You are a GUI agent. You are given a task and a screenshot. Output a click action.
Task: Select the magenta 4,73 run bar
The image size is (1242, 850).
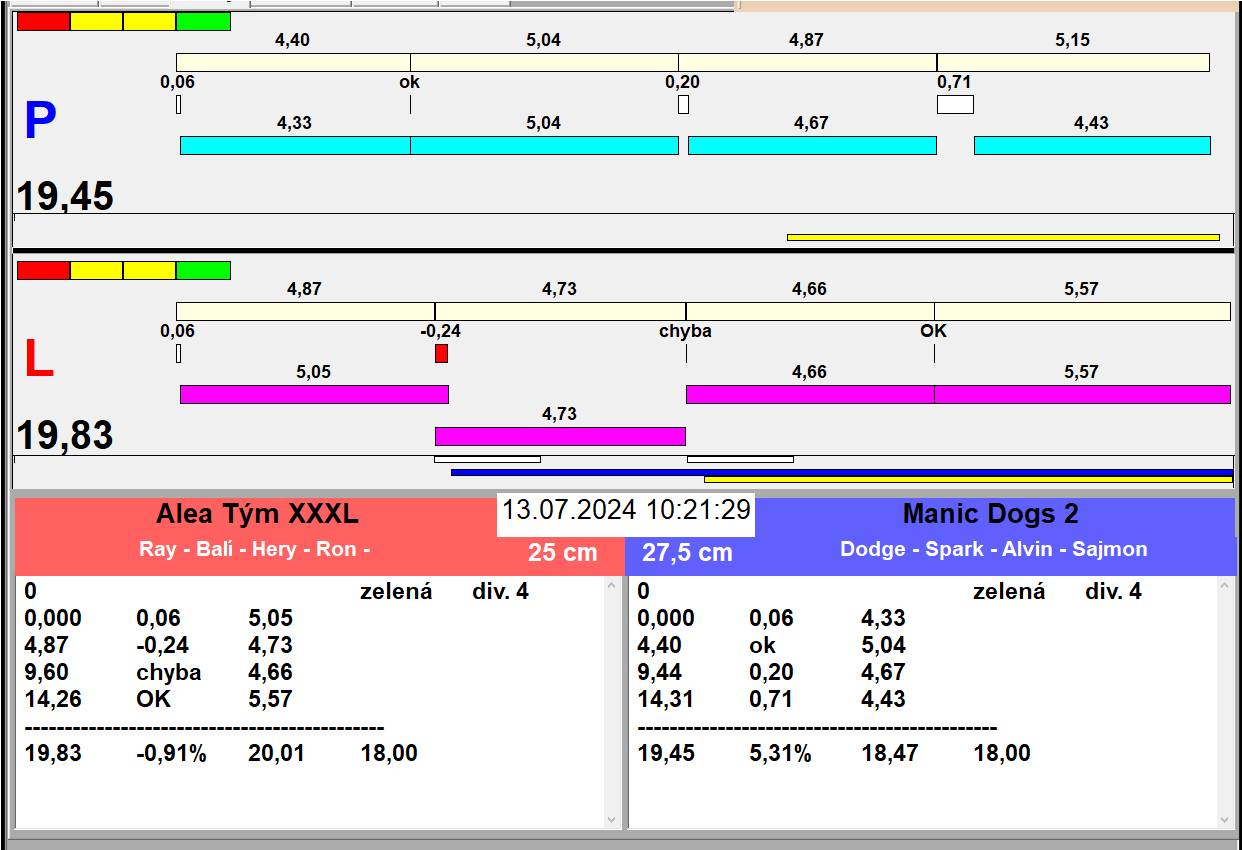pos(560,436)
